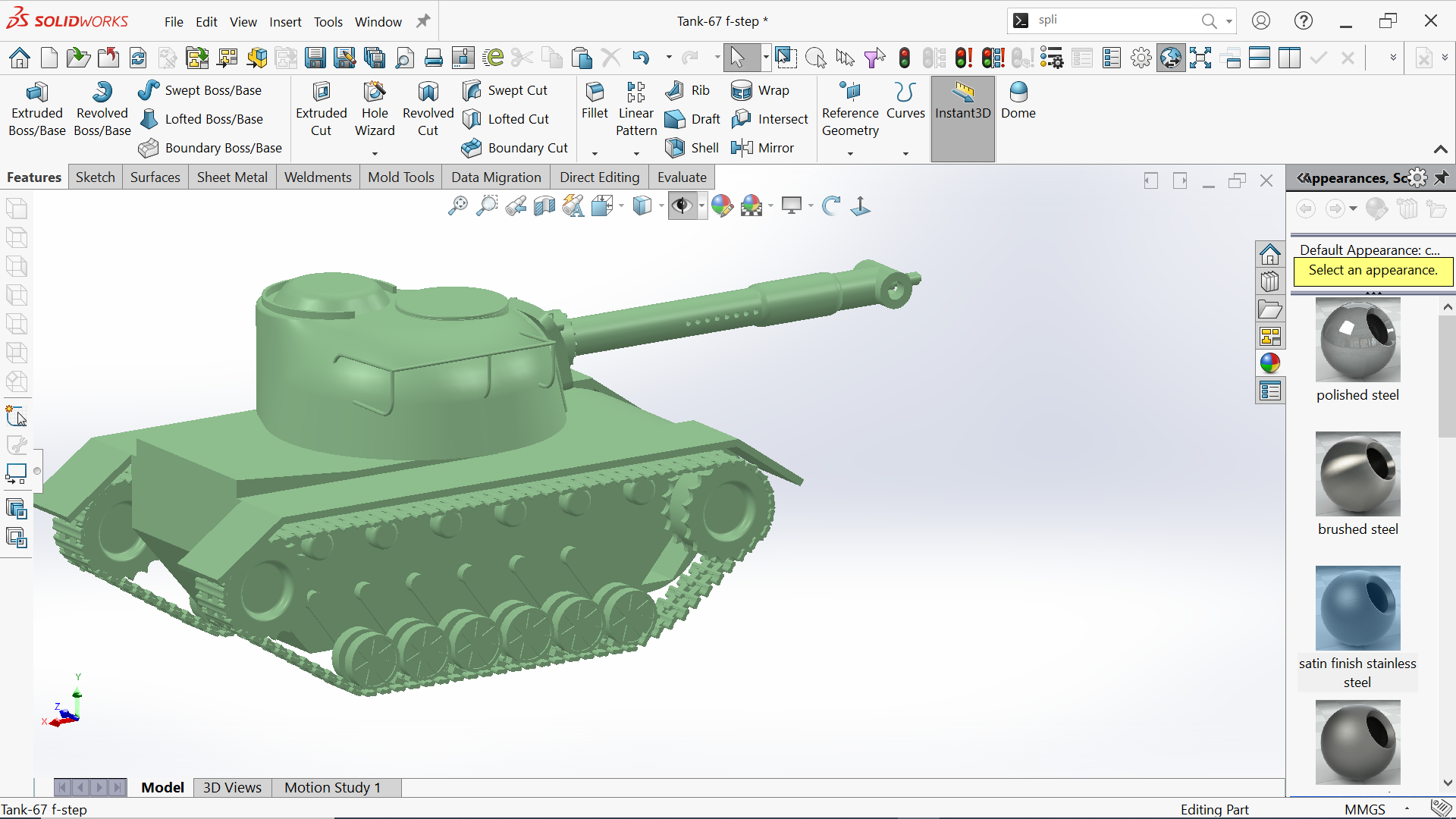Open the Section View tool

click(x=544, y=206)
